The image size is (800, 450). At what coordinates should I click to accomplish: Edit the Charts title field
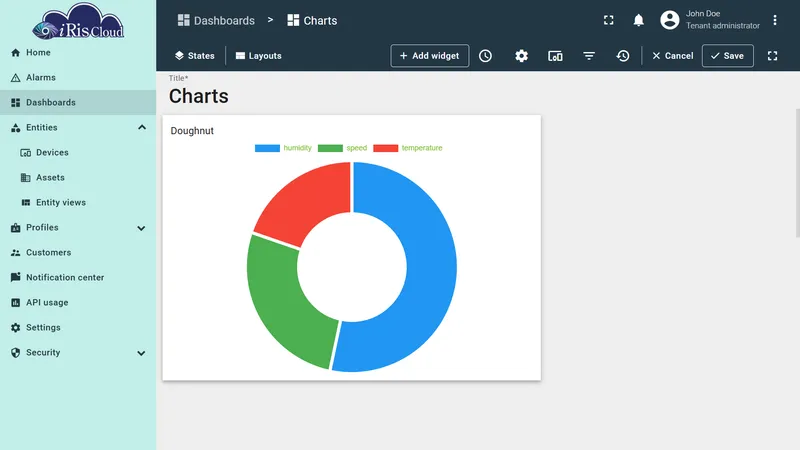(x=199, y=96)
